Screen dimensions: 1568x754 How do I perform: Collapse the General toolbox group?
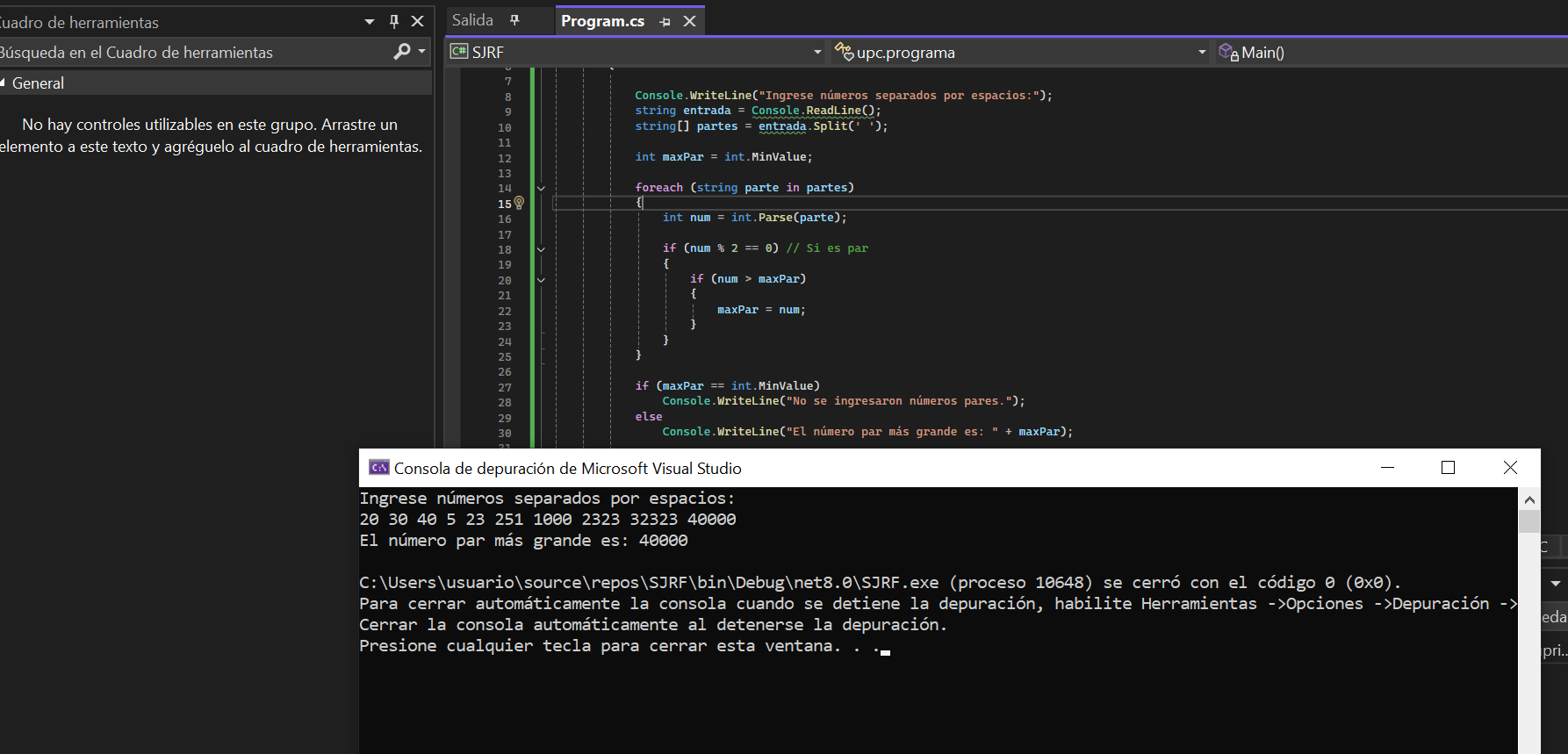click(4, 83)
